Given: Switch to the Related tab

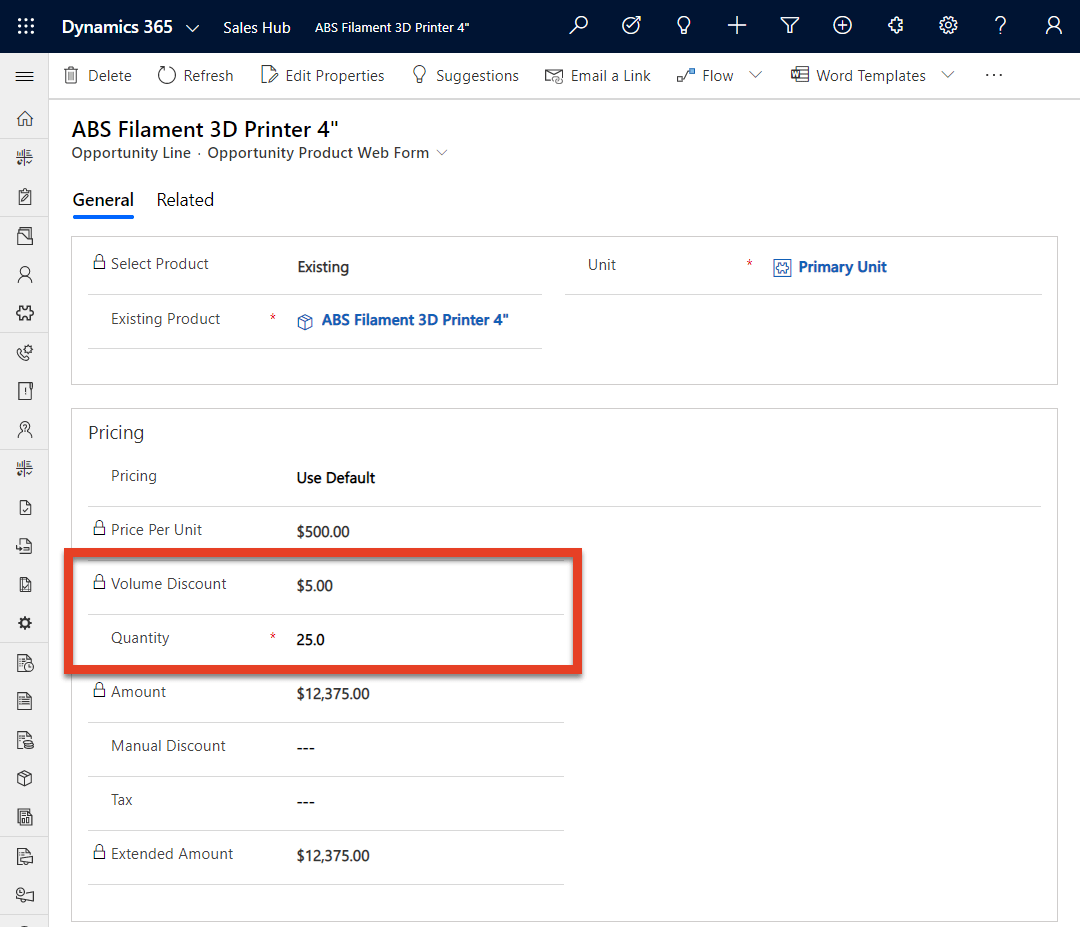Looking at the screenshot, I should [x=185, y=200].
